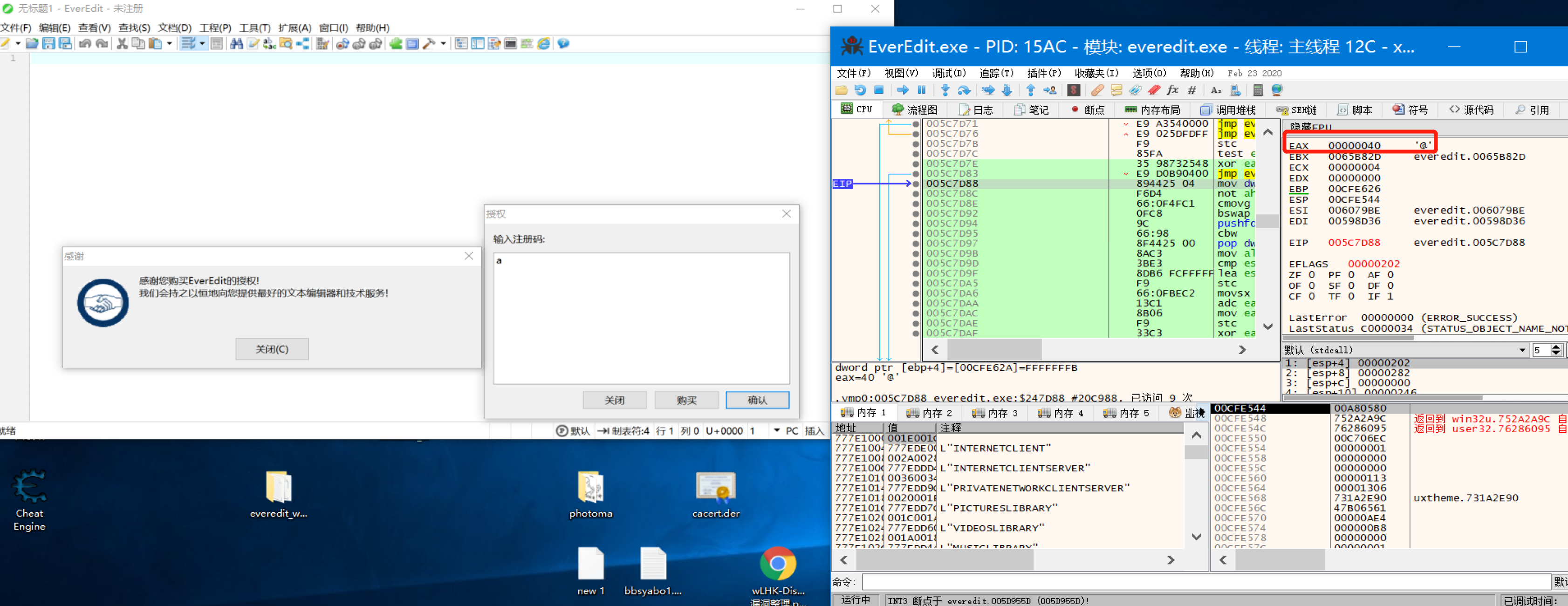Viewport: 1568px width, 606px height.
Task: Click 关闭 in the 授权 dialog
Action: point(614,400)
